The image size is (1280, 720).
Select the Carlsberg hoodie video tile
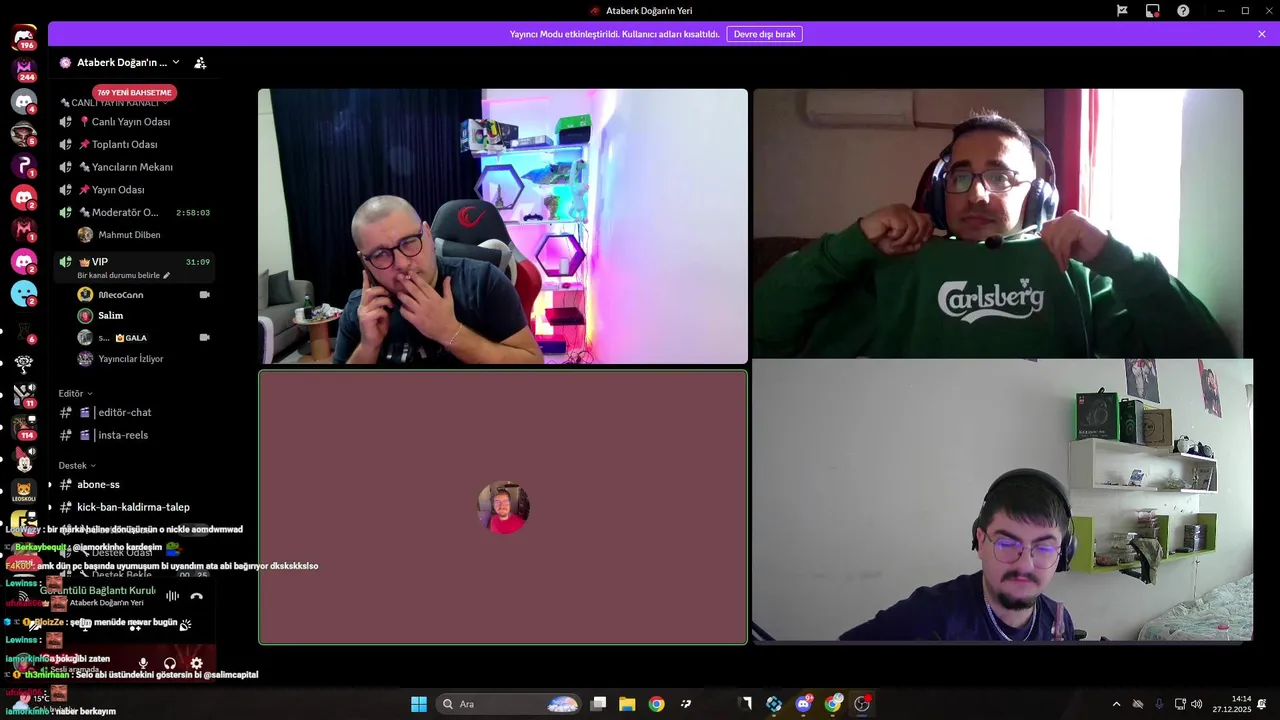click(998, 223)
